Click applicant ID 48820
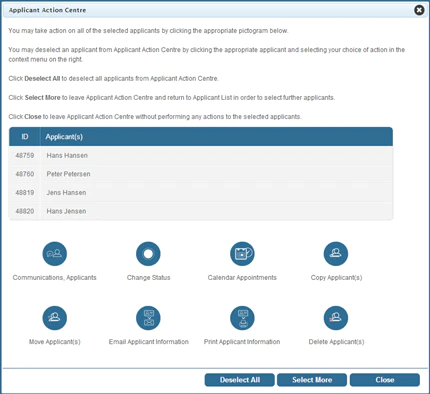 (25, 211)
